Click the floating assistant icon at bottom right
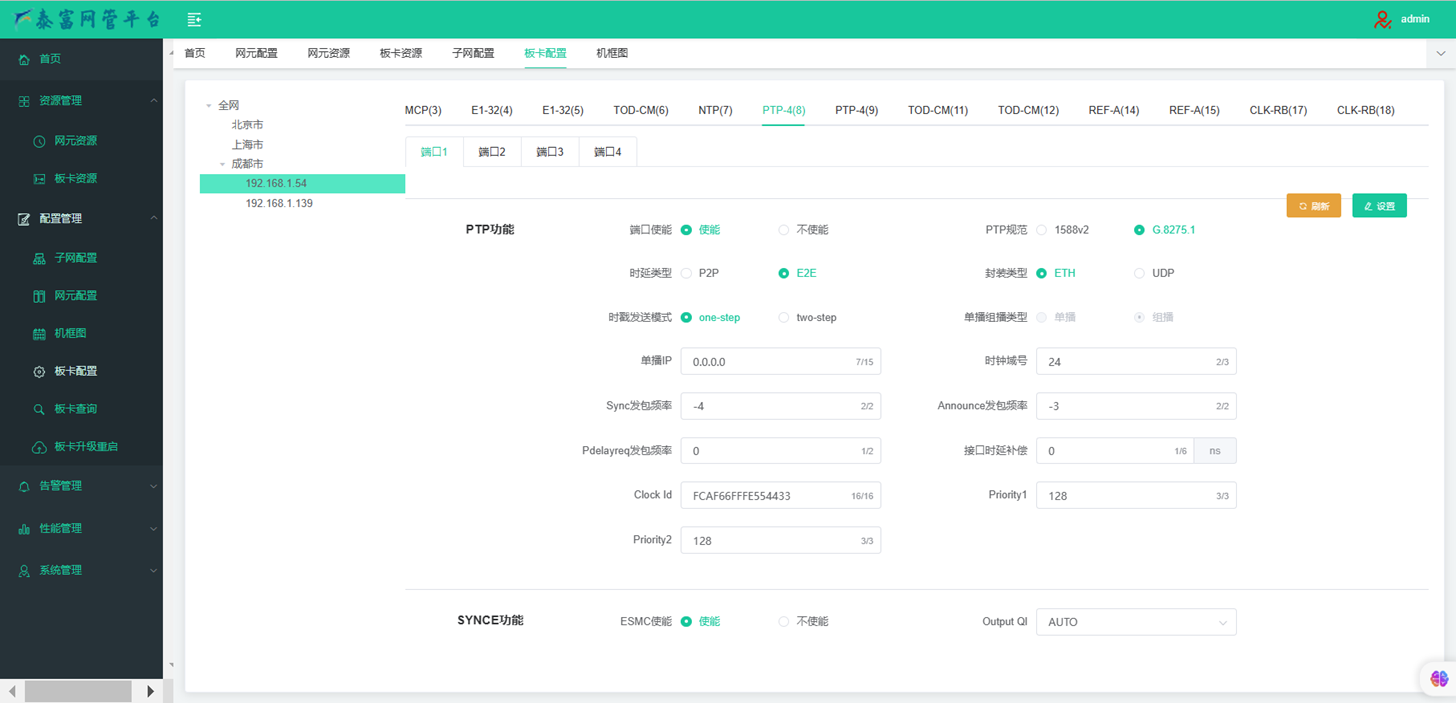 click(x=1439, y=678)
